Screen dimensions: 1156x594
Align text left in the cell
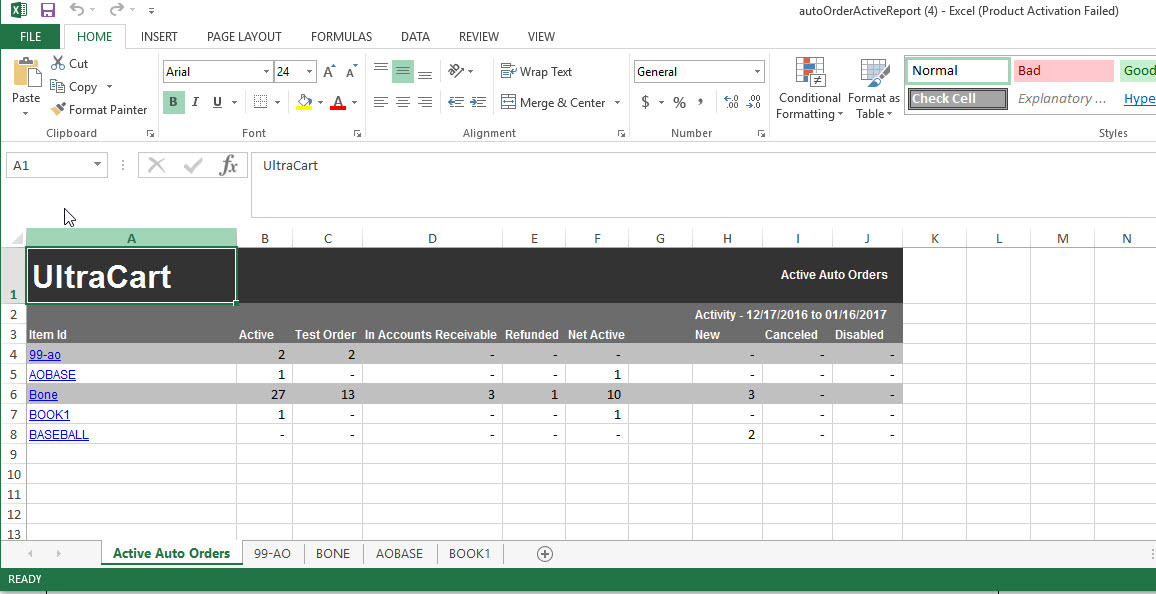pyautogui.click(x=380, y=102)
